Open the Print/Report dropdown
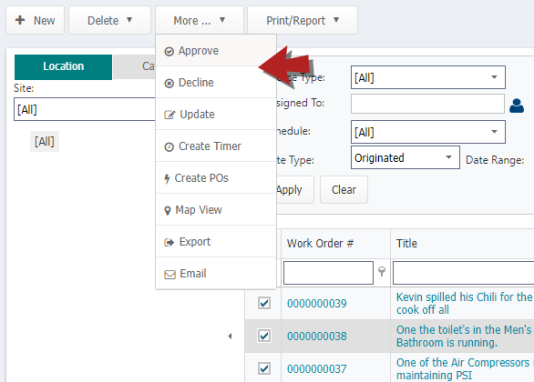The height and width of the screenshot is (382, 534). [x=302, y=20]
